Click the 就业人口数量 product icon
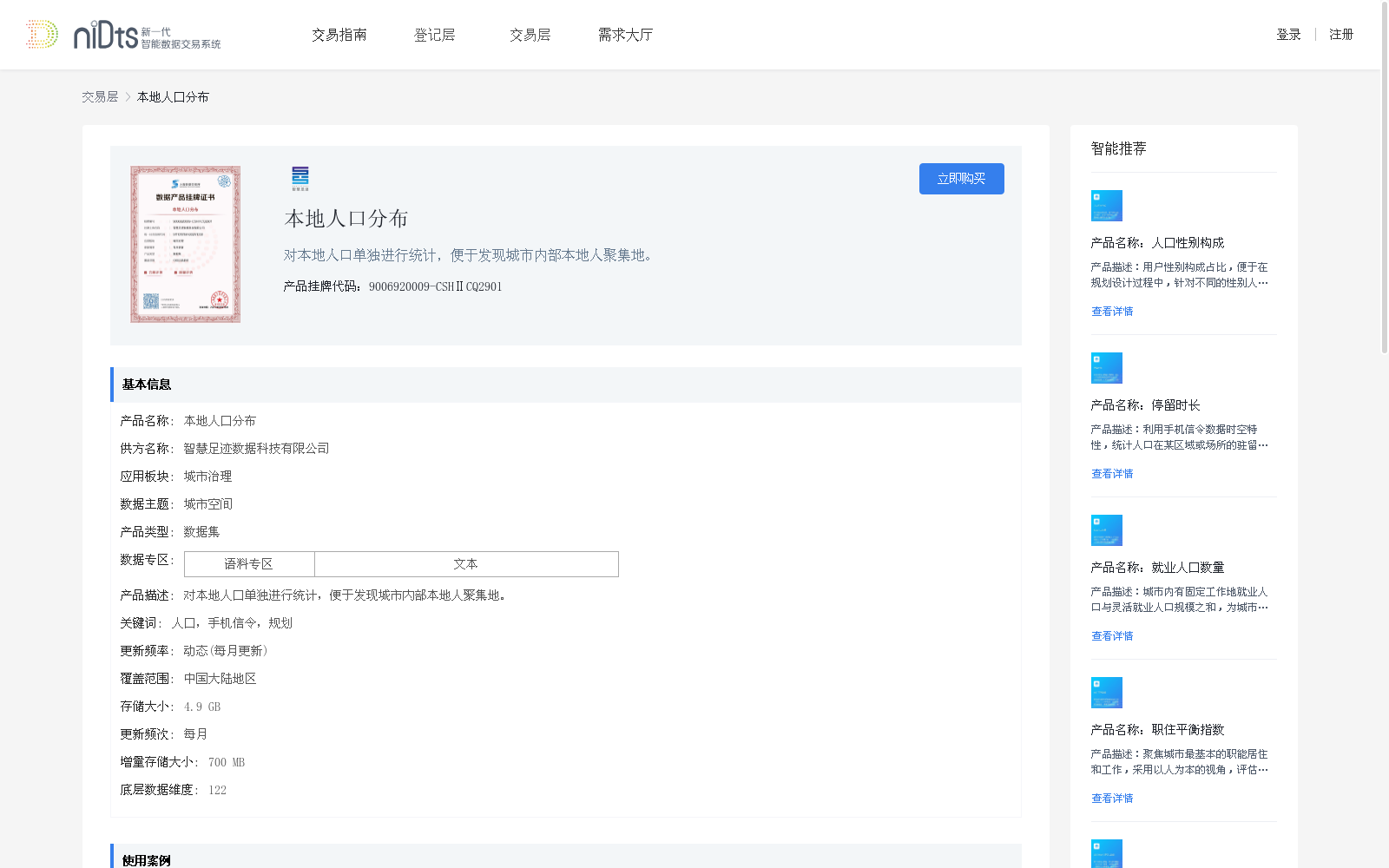The width and height of the screenshot is (1389, 868). 1107,530
